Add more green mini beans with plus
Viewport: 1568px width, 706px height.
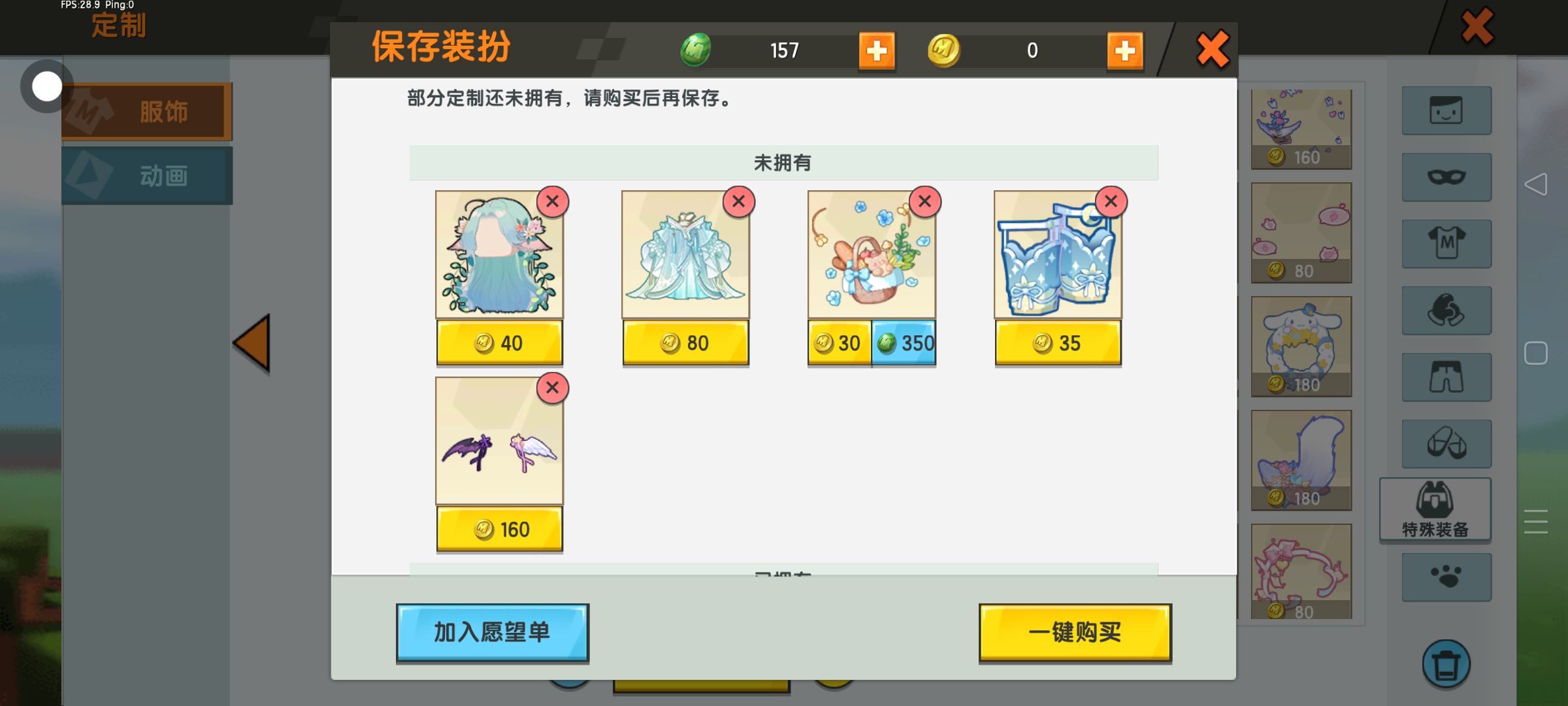pos(877,50)
